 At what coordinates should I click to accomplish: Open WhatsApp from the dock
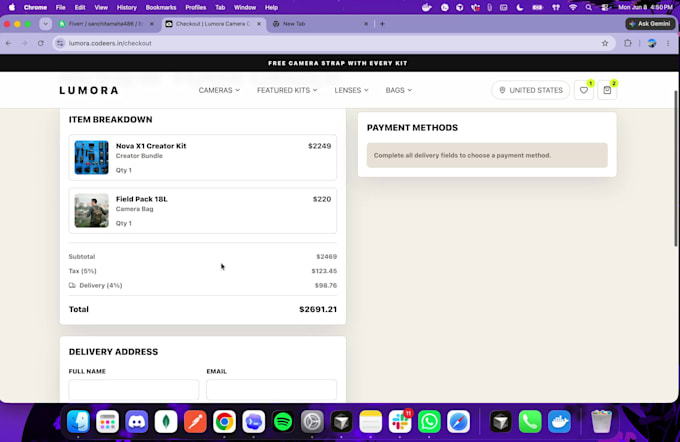(429, 421)
